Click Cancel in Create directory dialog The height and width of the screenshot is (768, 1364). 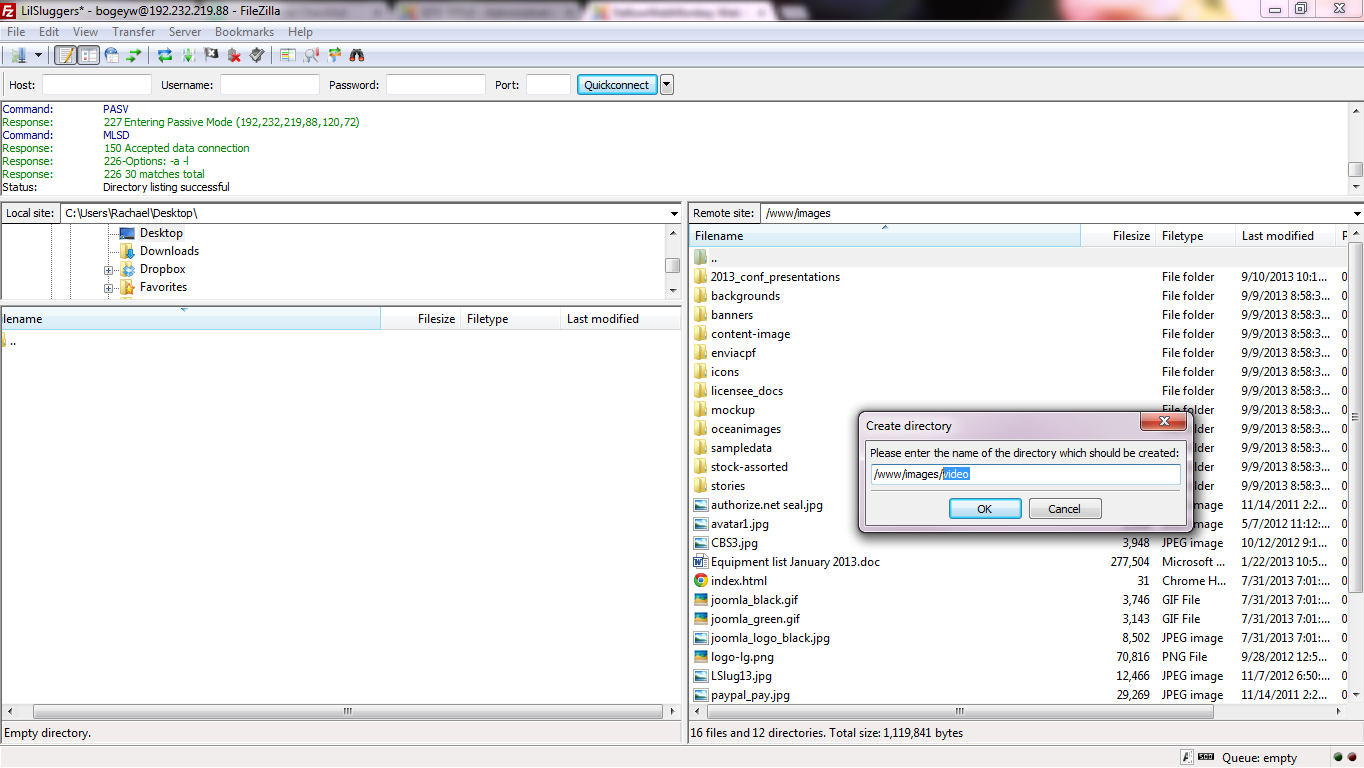[1065, 509]
